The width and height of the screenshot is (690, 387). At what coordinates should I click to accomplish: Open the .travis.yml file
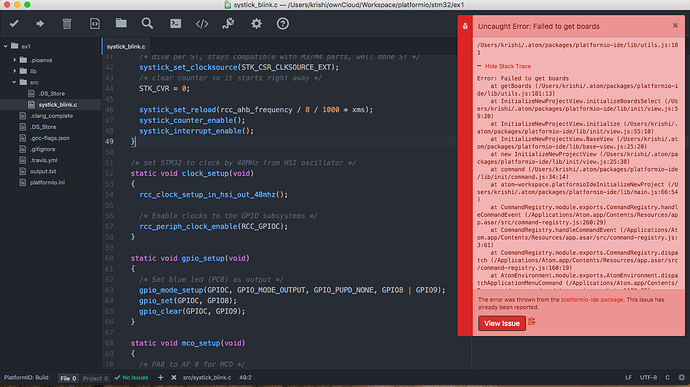pyautogui.click(x=44, y=160)
